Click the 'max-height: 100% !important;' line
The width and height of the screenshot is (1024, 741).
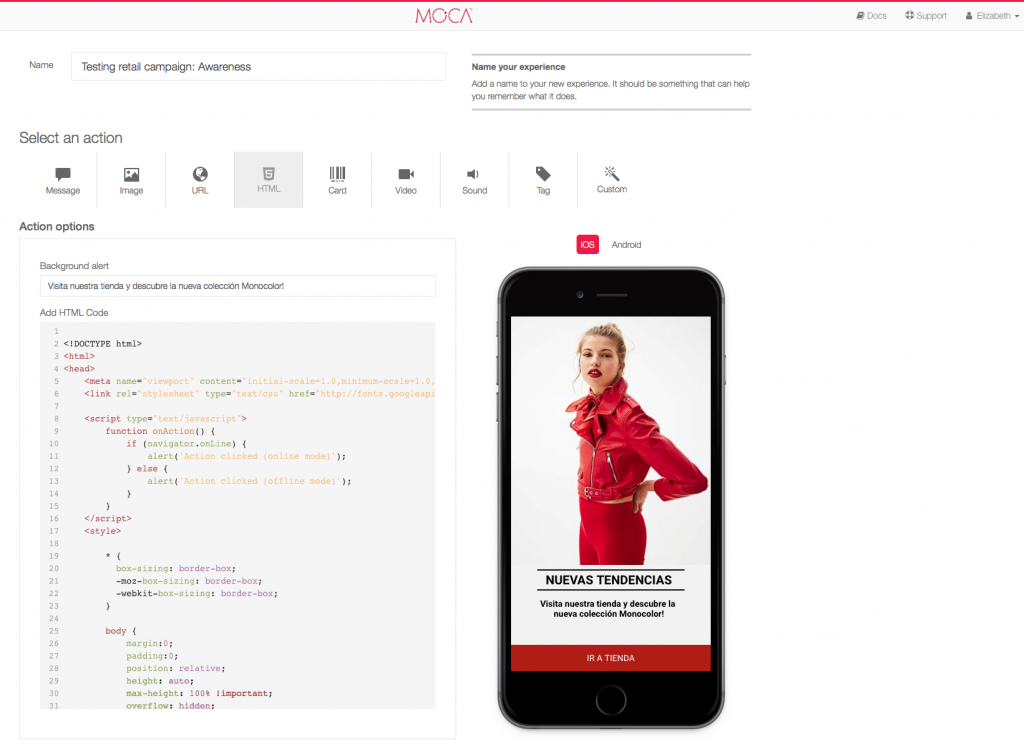(x=199, y=693)
